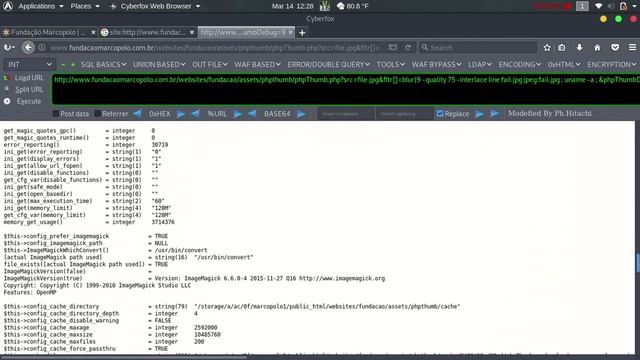Expand the UNION BASED menu
The image size is (640, 360).
159,64
